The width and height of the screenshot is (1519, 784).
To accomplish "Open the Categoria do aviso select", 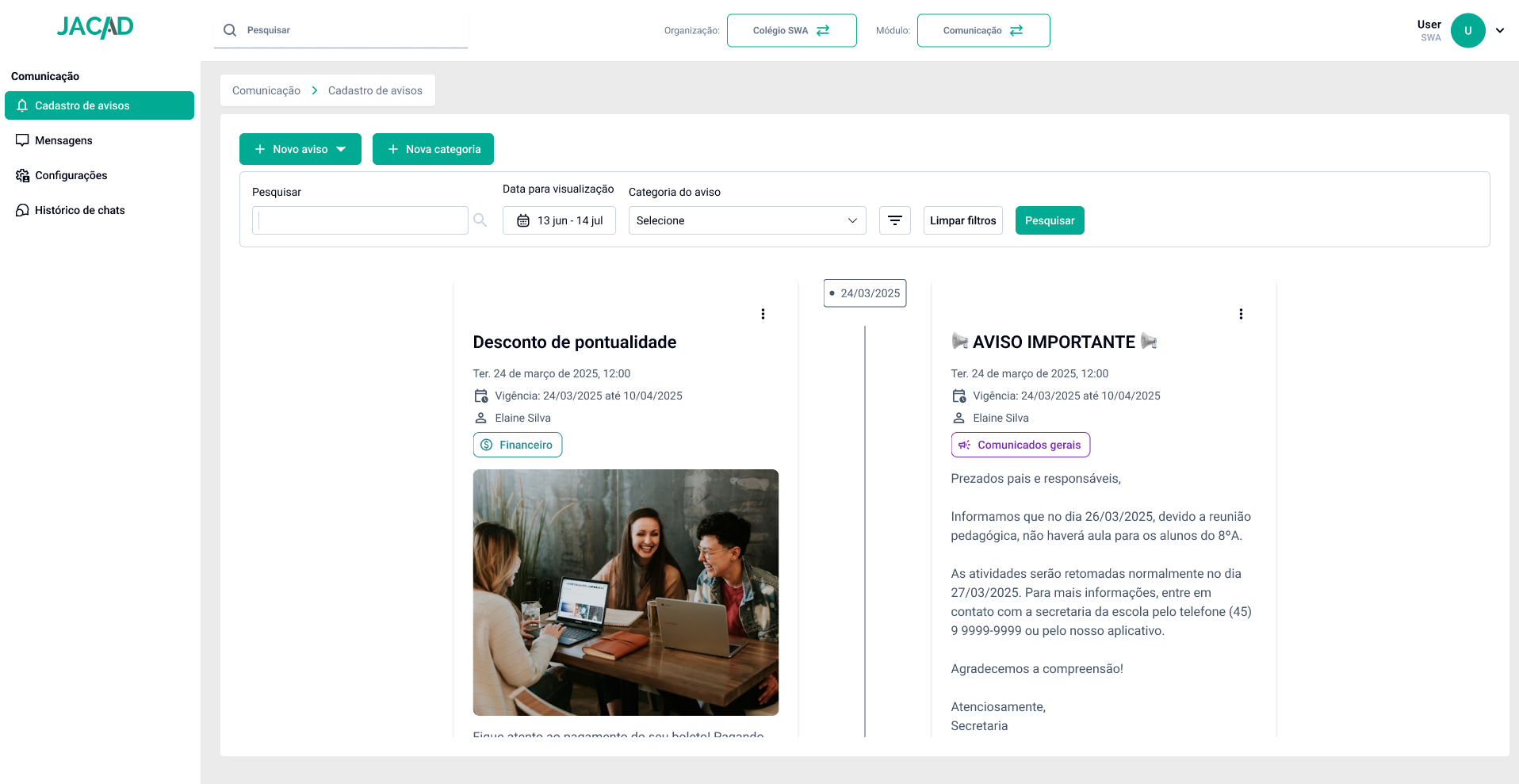I will 747,220.
